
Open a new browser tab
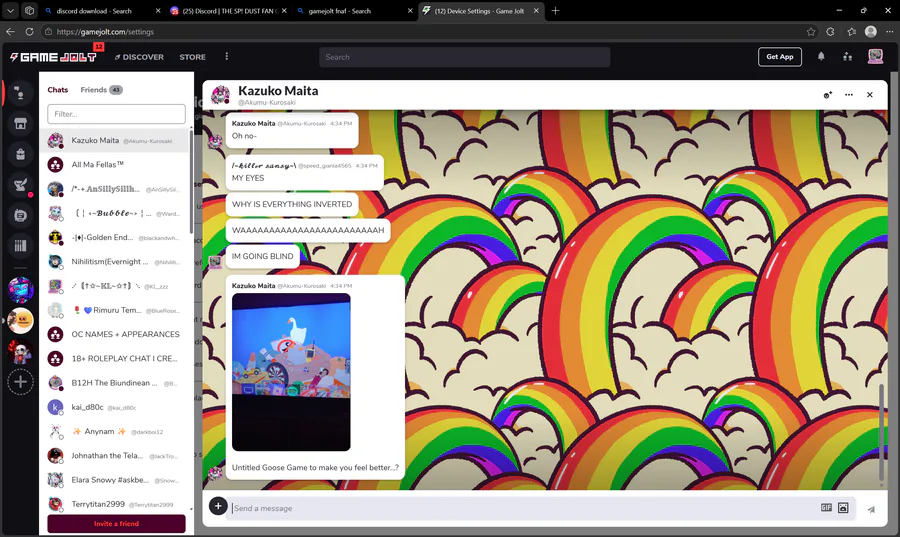pos(555,10)
